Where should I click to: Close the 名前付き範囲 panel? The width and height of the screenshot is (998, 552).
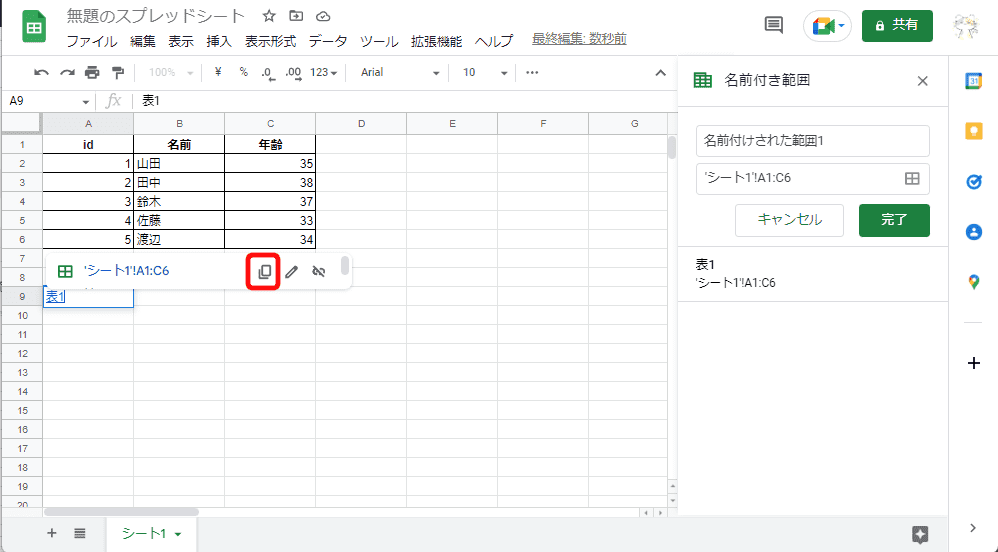pos(922,81)
